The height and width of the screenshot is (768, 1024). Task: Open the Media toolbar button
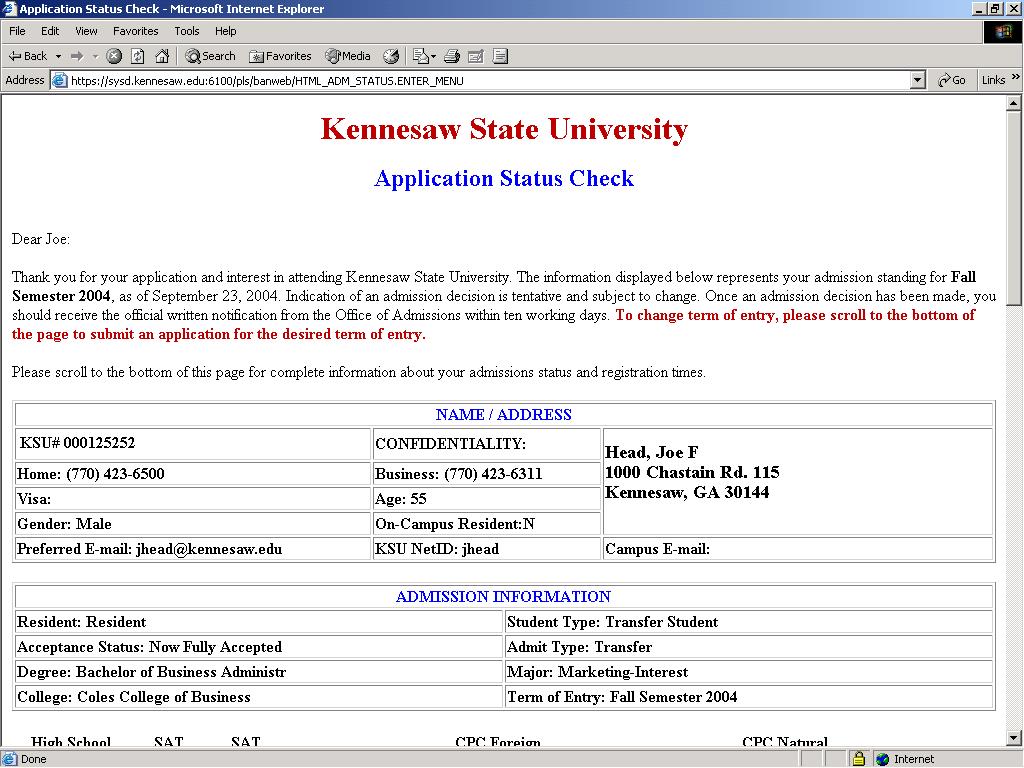(348, 56)
